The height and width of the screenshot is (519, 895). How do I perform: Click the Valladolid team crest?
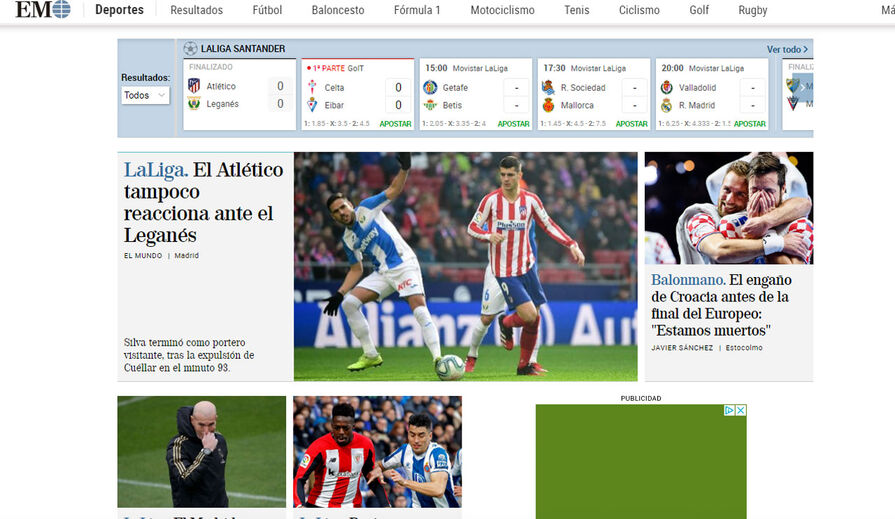click(x=667, y=87)
